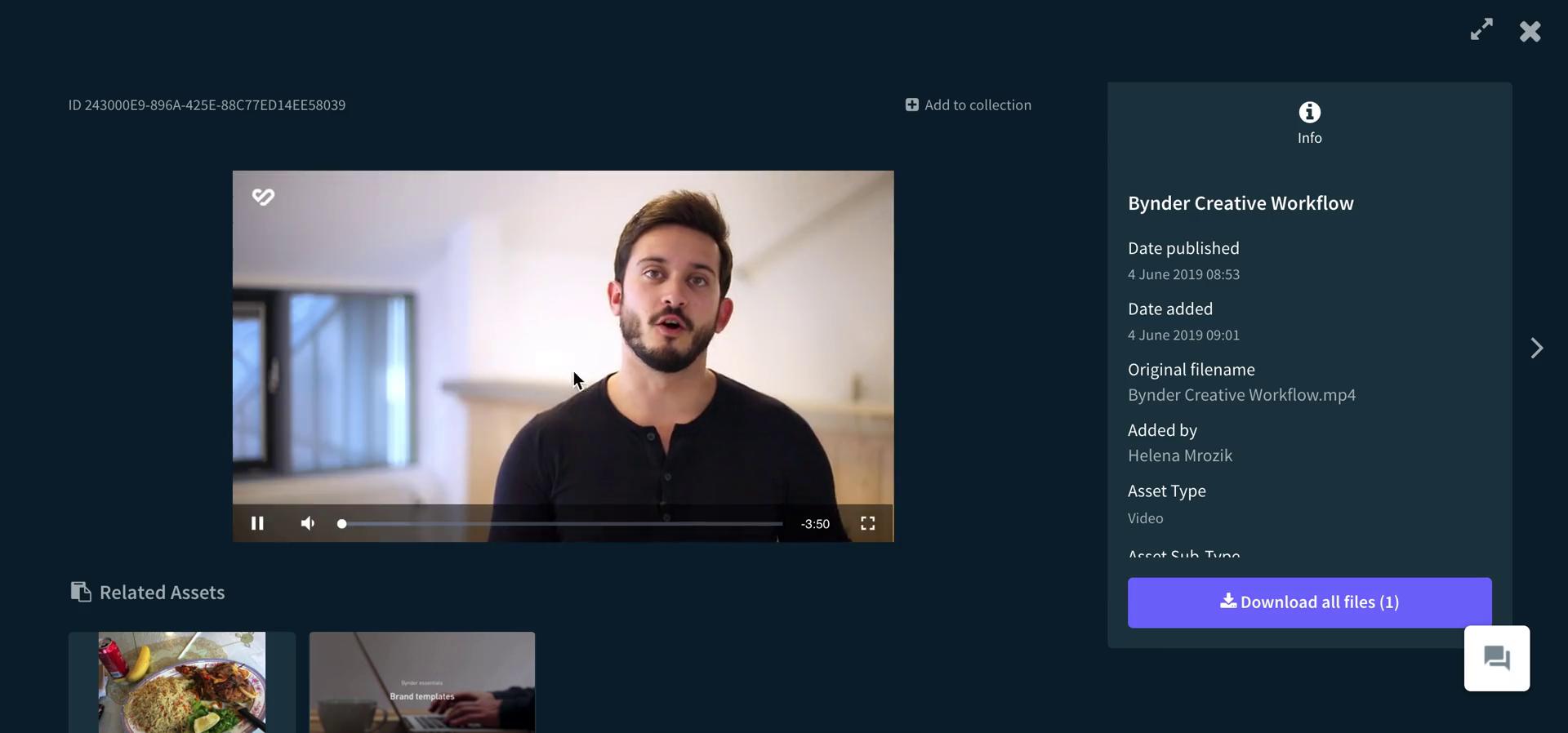Viewport: 1568px width, 733px height.
Task: Open the Brand templates related asset
Action: [422, 682]
